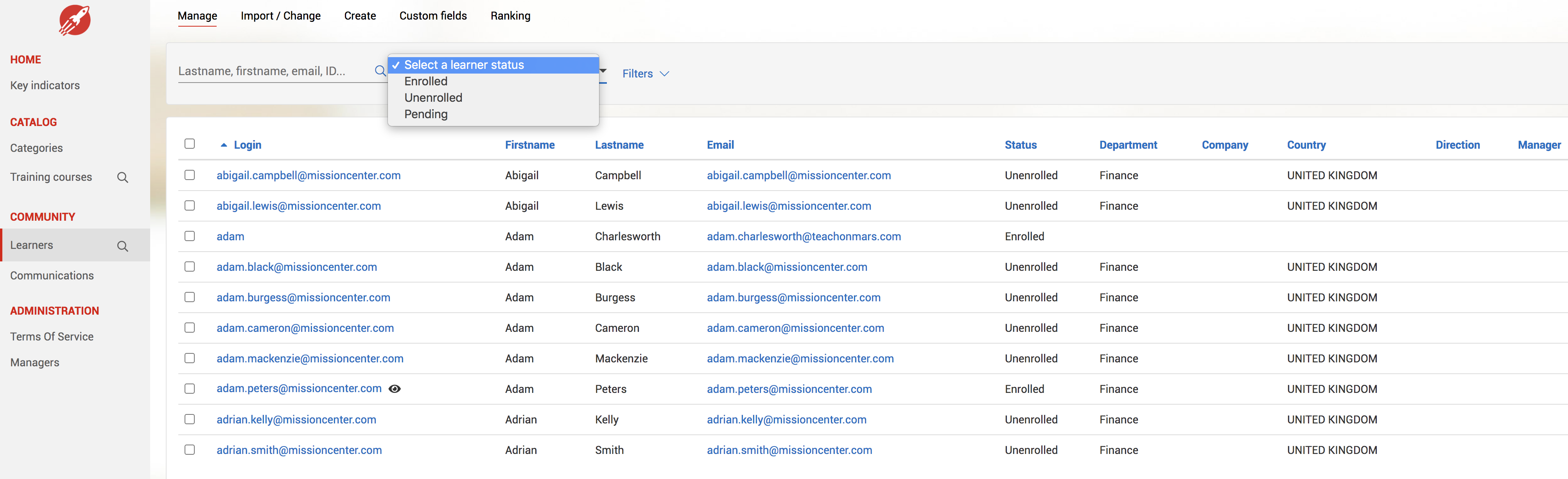Check the box for abigail.lewis@missioncenter.com

coord(189,205)
